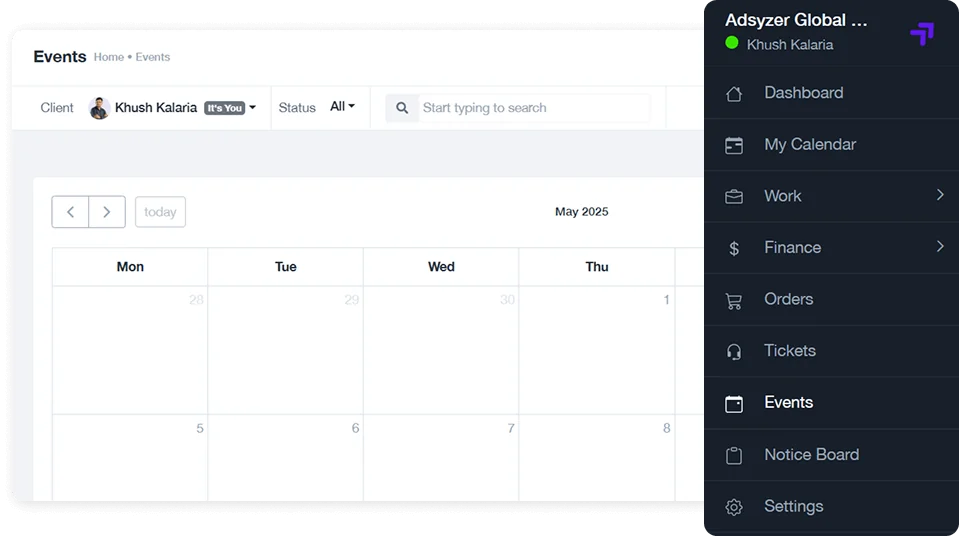Image resolution: width=959 pixels, height=536 pixels.
Task: Expand the Finance submenu chevron
Action: [940, 246]
